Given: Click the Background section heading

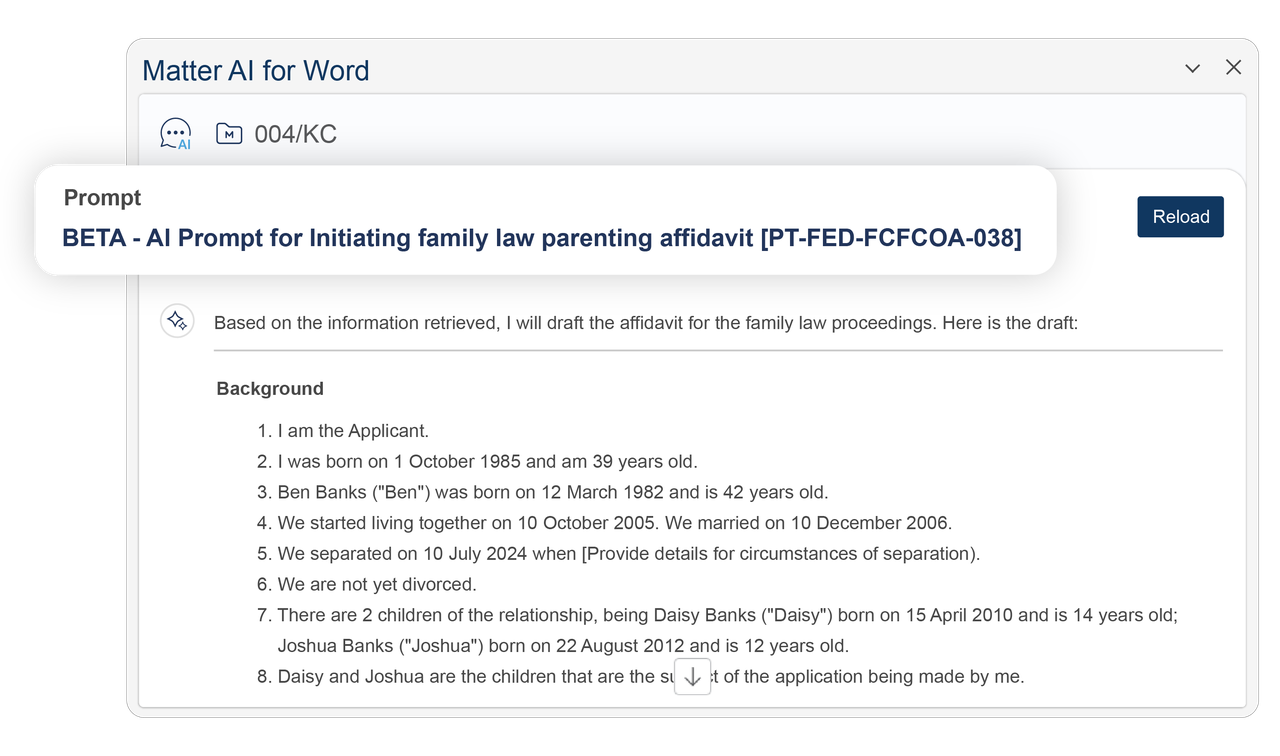Looking at the screenshot, I should tap(270, 388).
